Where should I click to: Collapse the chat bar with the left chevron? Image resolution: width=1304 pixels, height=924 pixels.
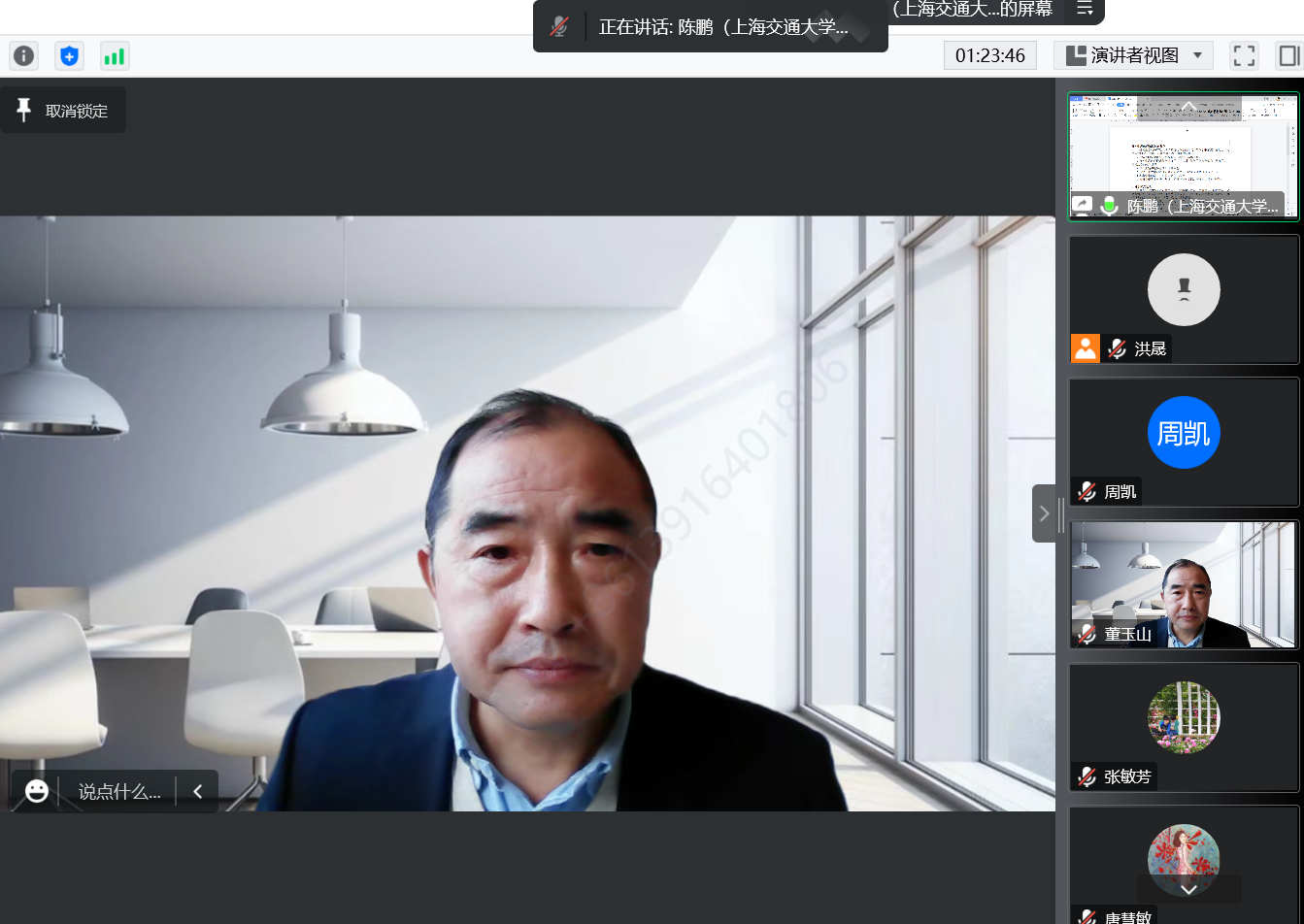coord(198,791)
